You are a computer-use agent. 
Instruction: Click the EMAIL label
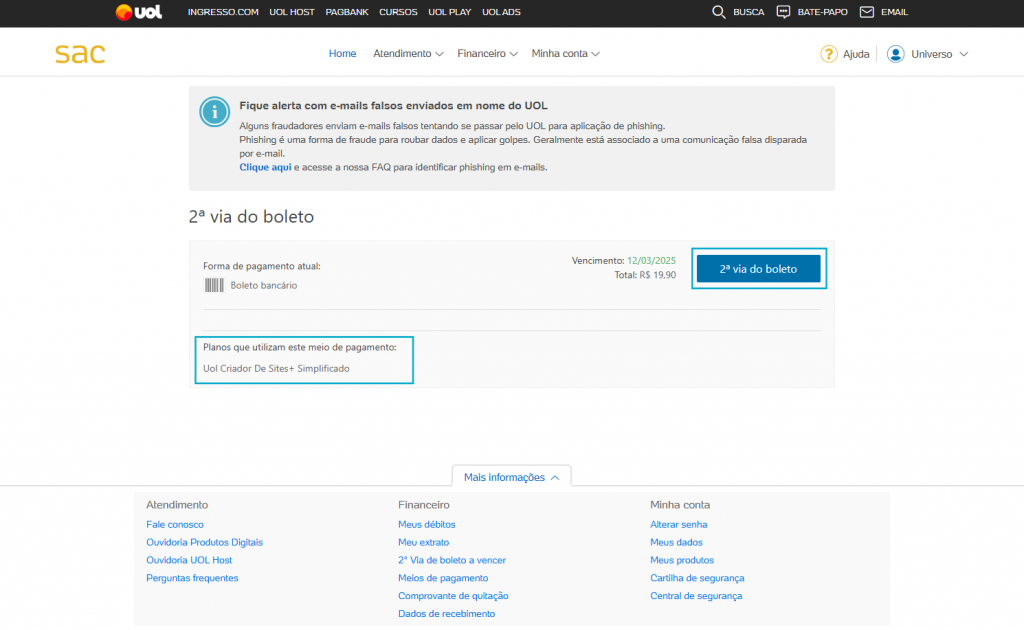point(894,12)
